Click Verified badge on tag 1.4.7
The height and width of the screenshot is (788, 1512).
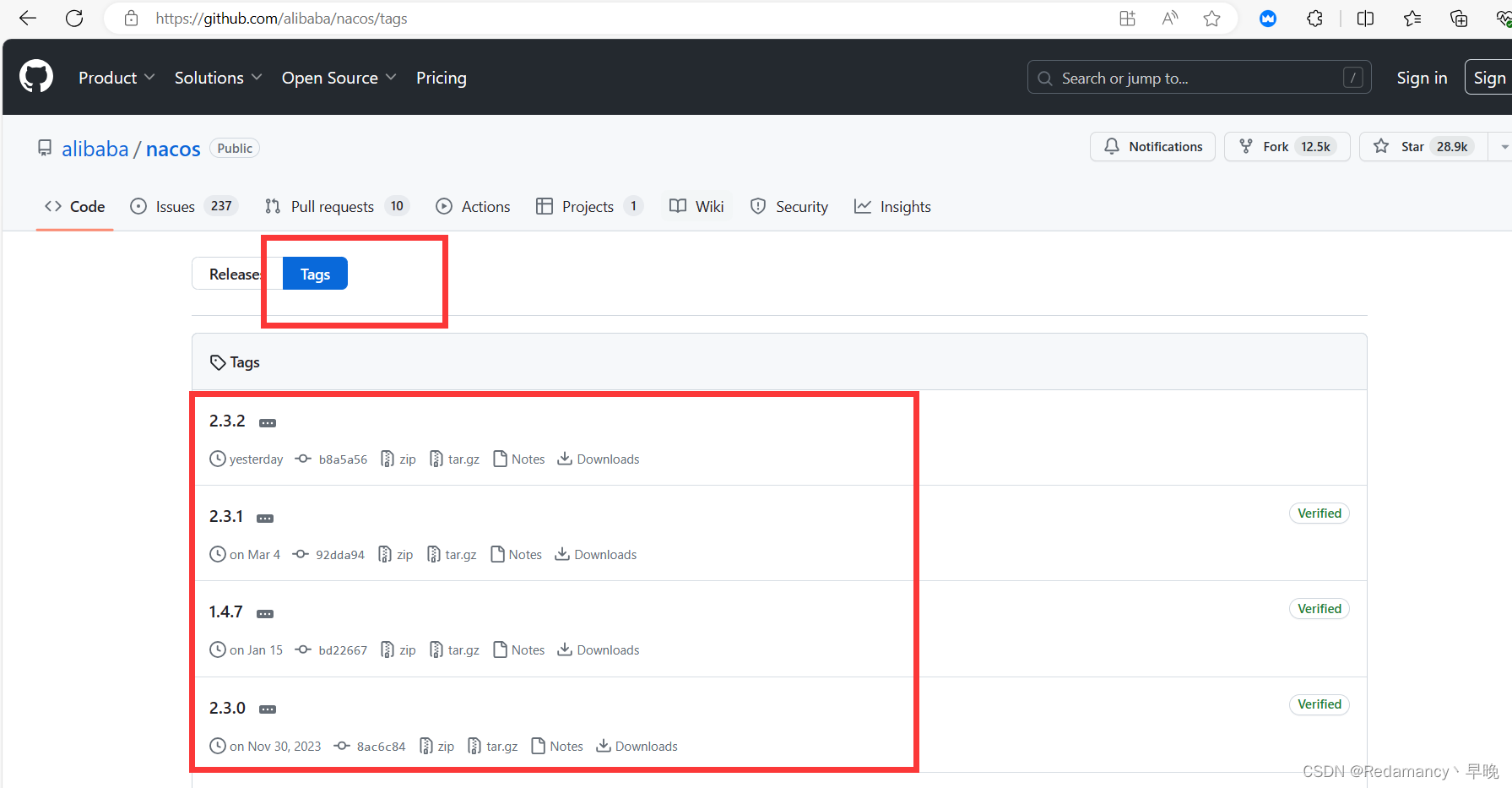[x=1319, y=609]
